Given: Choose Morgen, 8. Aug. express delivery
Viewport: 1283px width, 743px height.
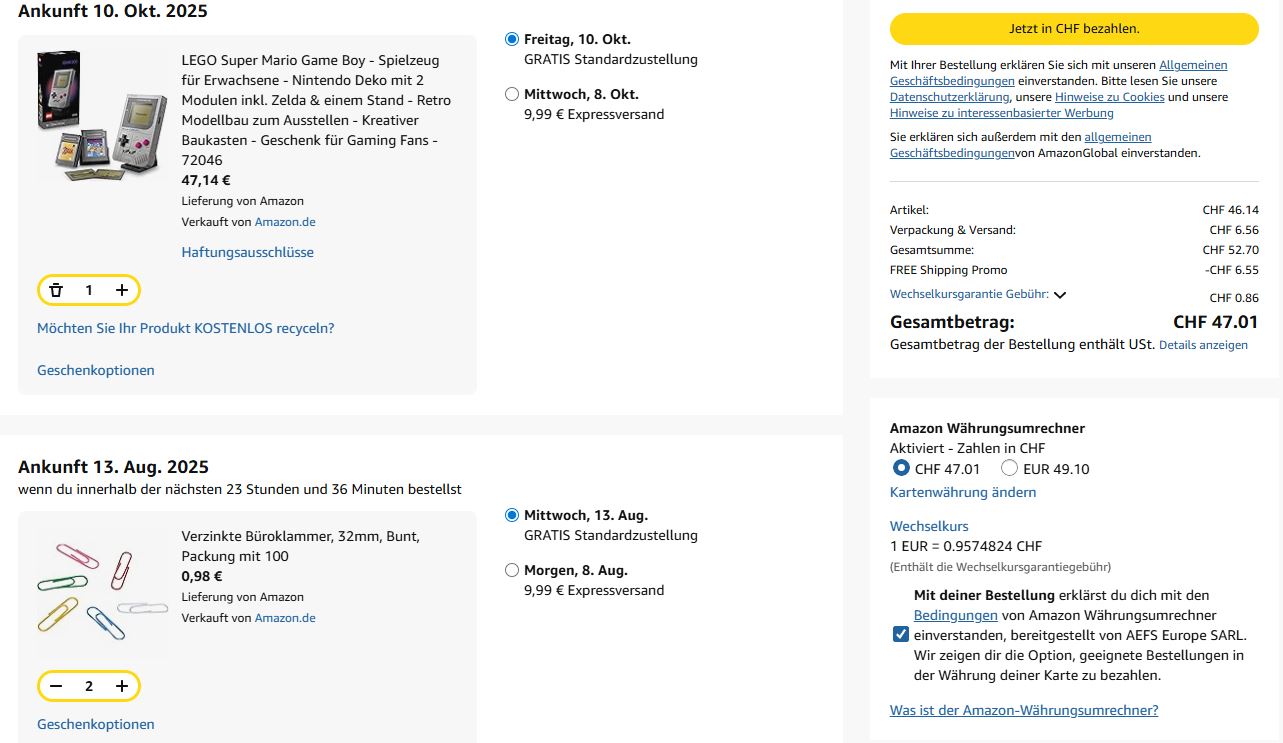Looking at the screenshot, I should pos(512,570).
